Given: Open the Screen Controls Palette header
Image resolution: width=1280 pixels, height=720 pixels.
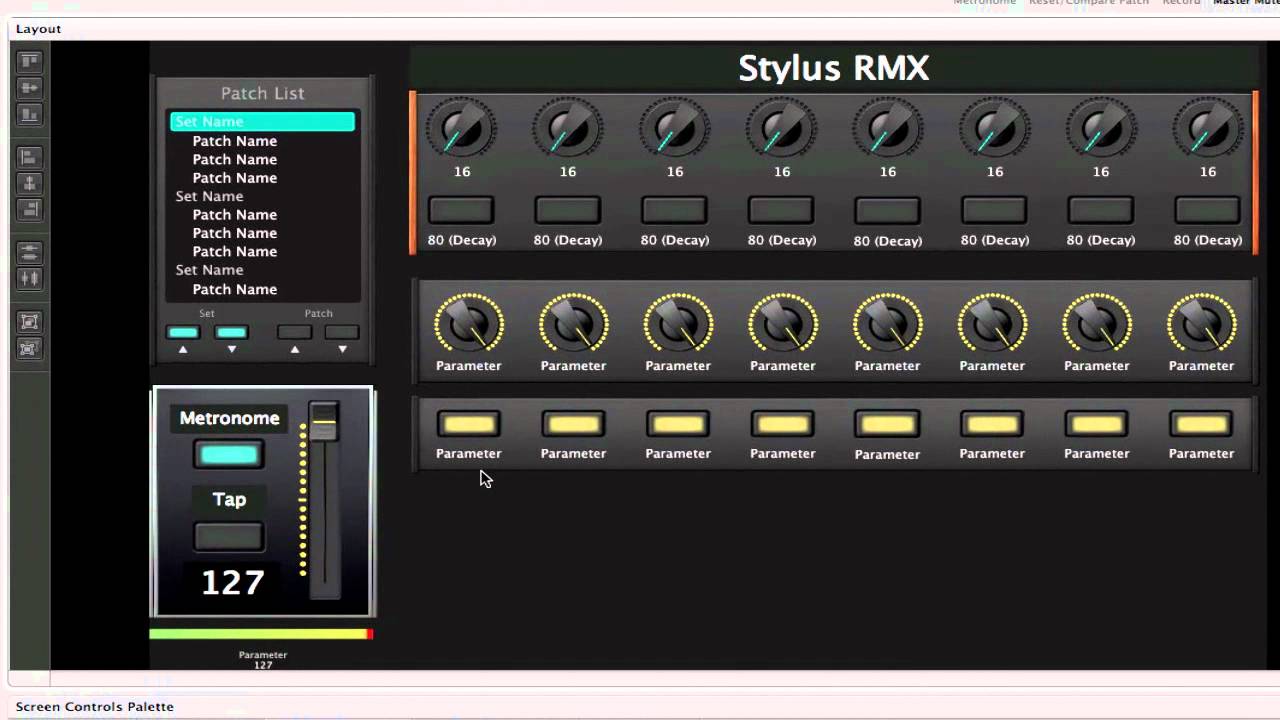Looking at the screenshot, I should (x=95, y=707).
